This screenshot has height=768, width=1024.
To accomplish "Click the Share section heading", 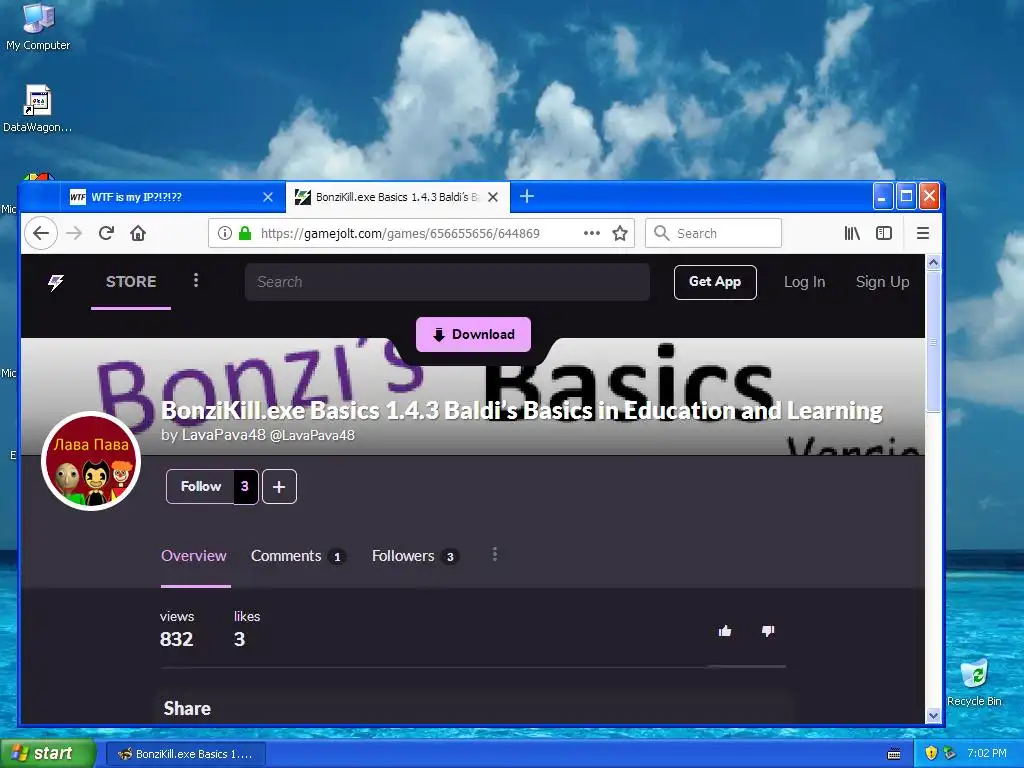I will [x=187, y=709].
